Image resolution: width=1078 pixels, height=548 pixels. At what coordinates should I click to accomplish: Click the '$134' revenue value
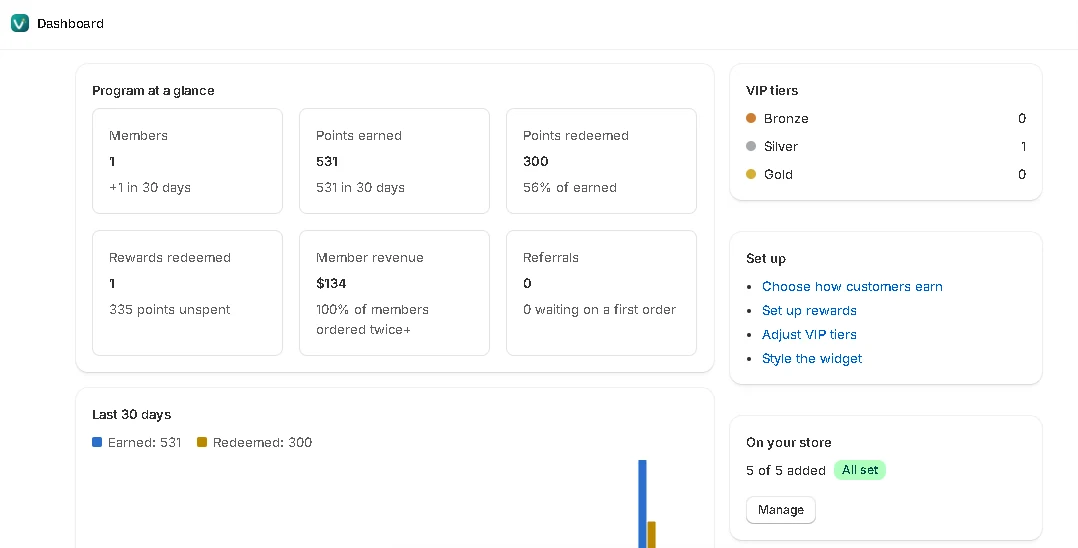pyautogui.click(x=331, y=283)
